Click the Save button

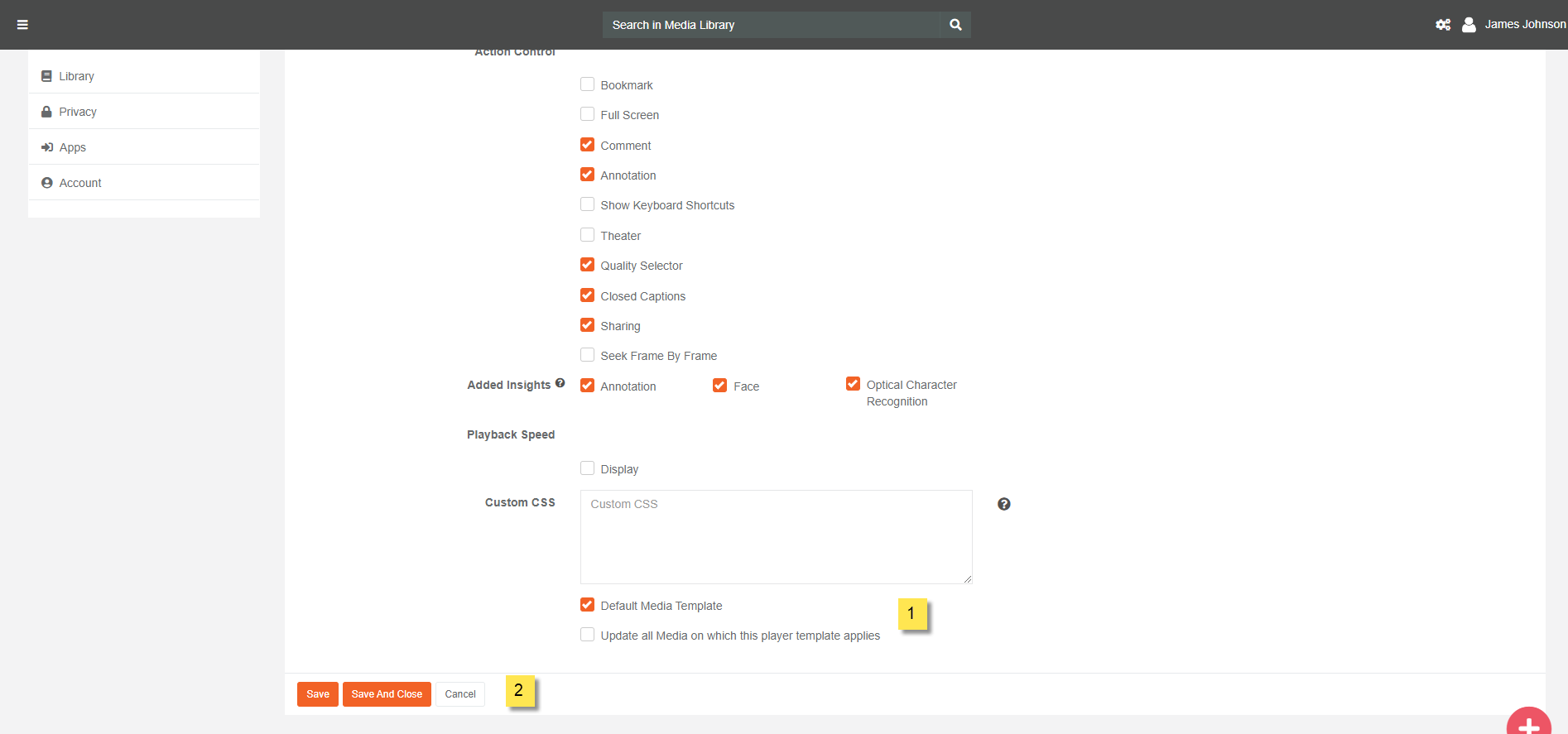coord(318,694)
